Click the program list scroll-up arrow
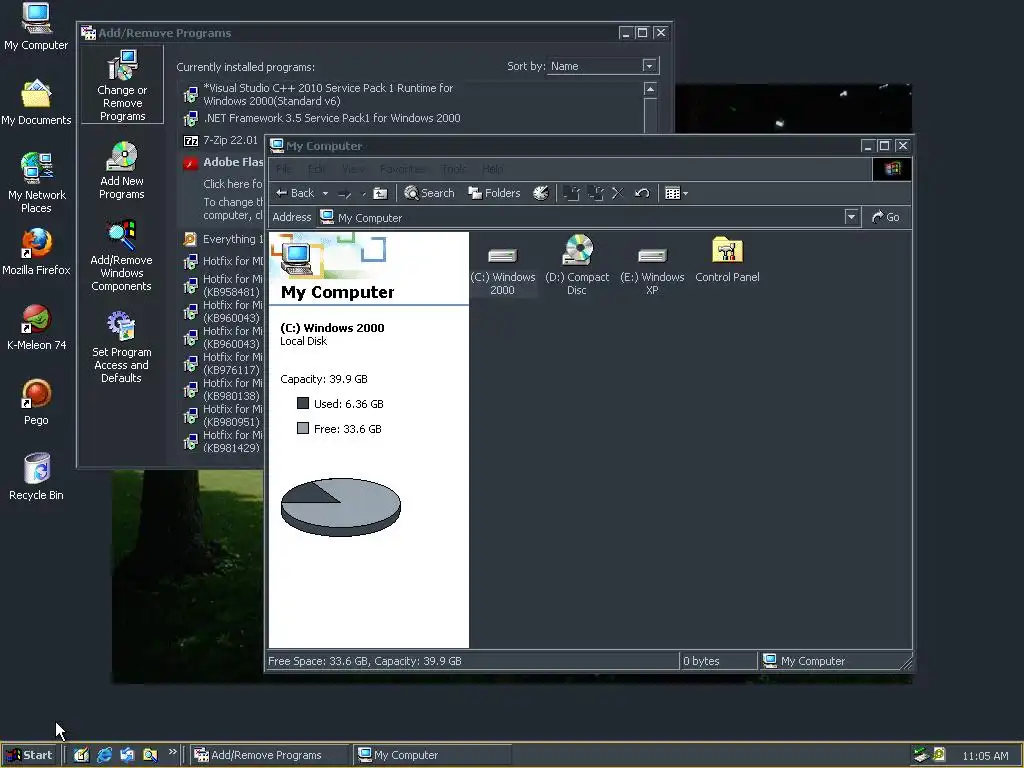Viewport: 1024px width, 768px height. point(650,89)
